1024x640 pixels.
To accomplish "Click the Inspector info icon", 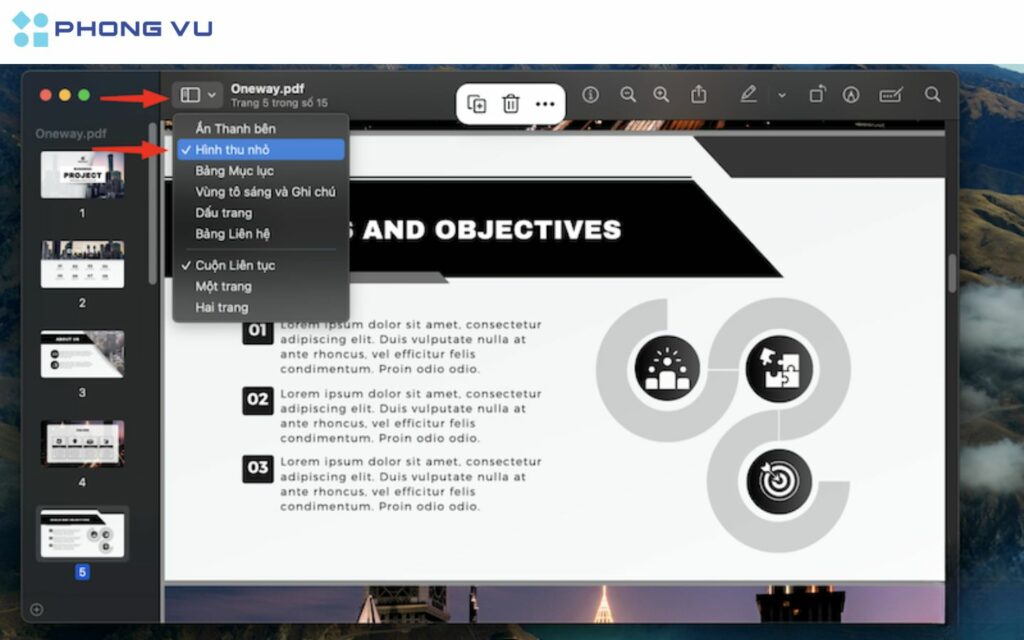I will [x=590, y=95].
